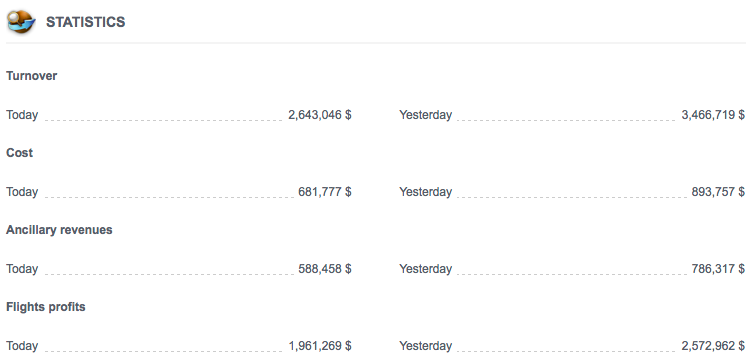The image size is (754, 363).
Task: Click the Today label under Cost
Action: [22, 192]
